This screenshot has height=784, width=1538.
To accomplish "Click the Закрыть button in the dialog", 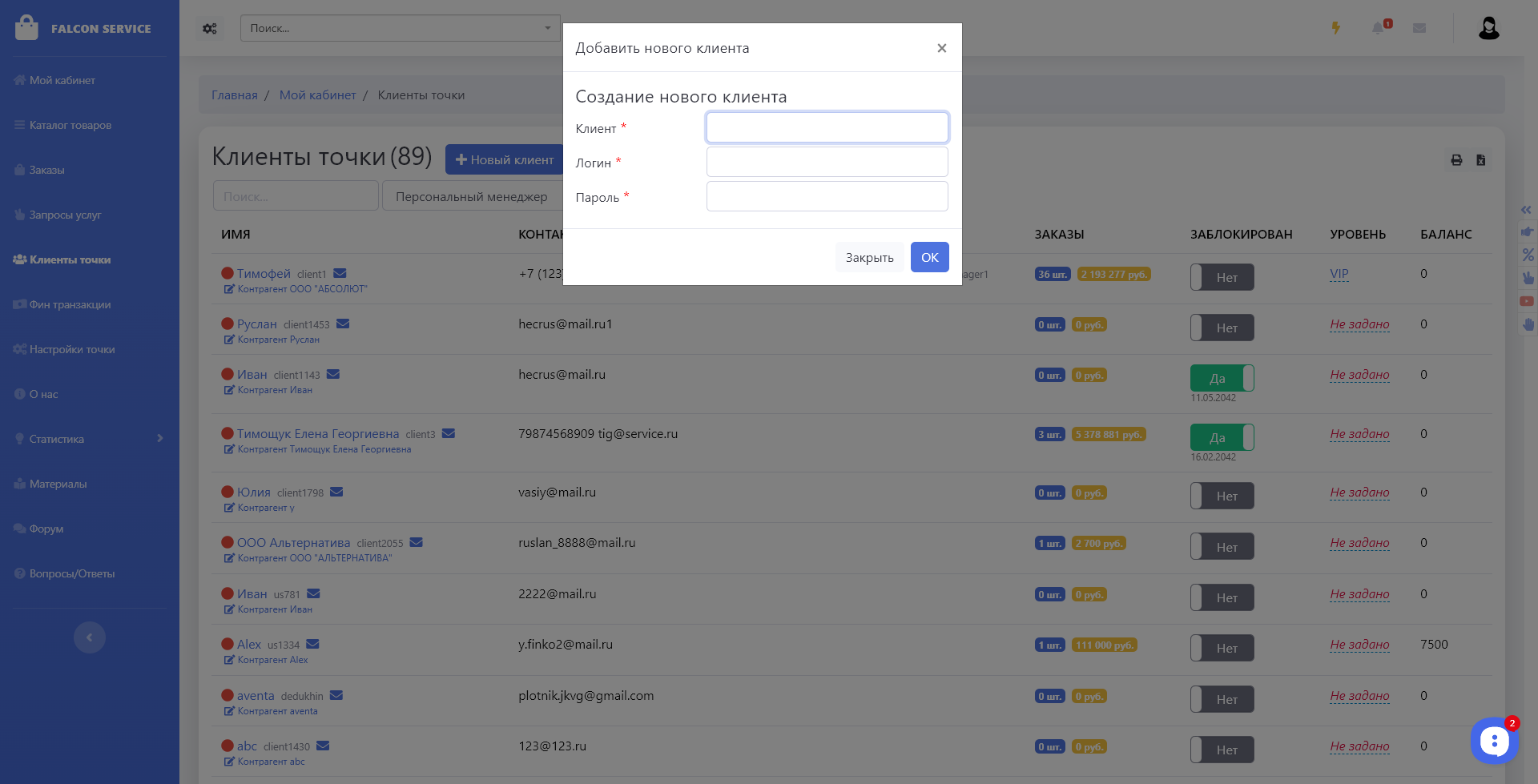I will click(x=869, y=257).
